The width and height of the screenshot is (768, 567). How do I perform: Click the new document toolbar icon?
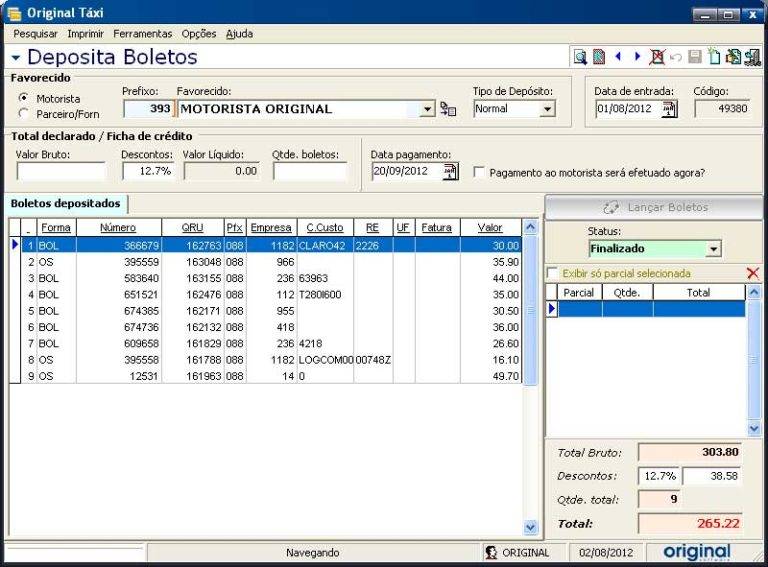(x=714, y=58)
